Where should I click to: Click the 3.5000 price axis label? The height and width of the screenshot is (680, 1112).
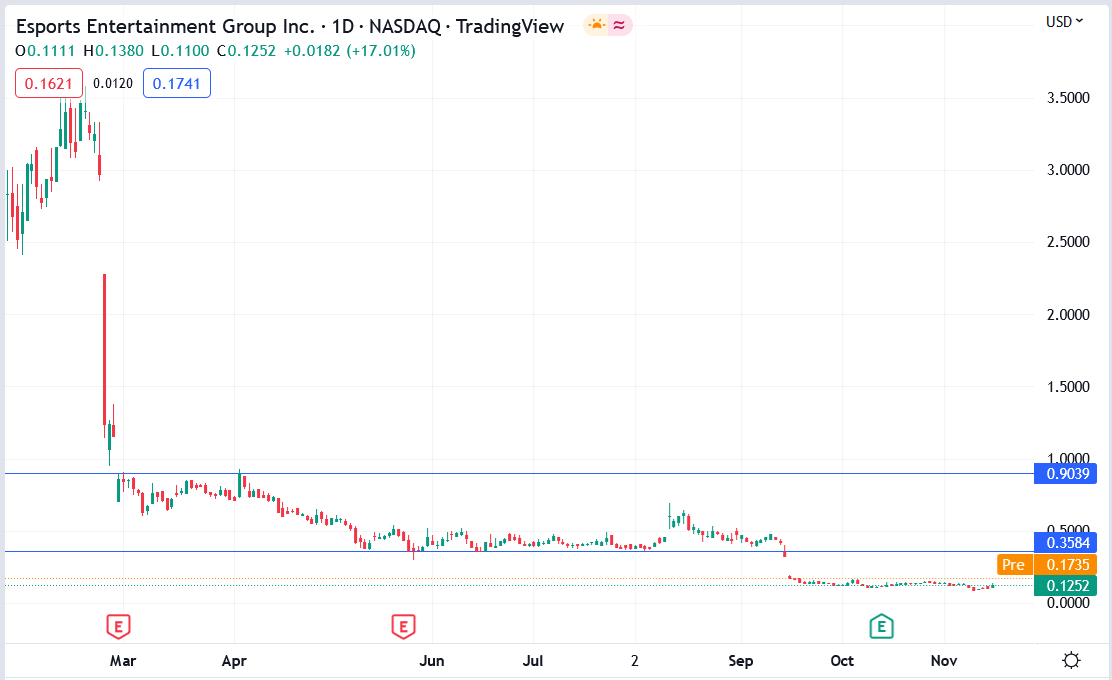click(x=1068, y=98)
